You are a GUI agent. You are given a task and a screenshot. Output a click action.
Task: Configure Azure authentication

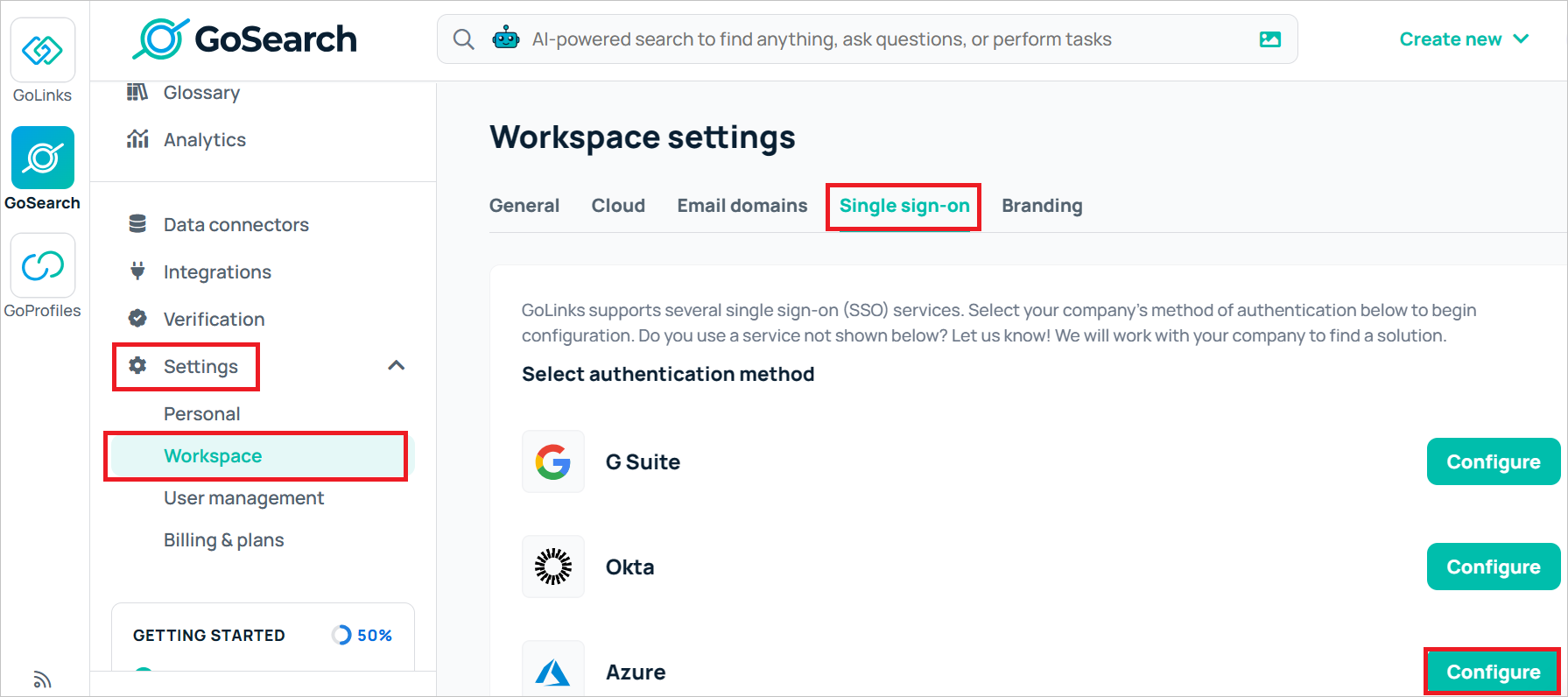1493,672
